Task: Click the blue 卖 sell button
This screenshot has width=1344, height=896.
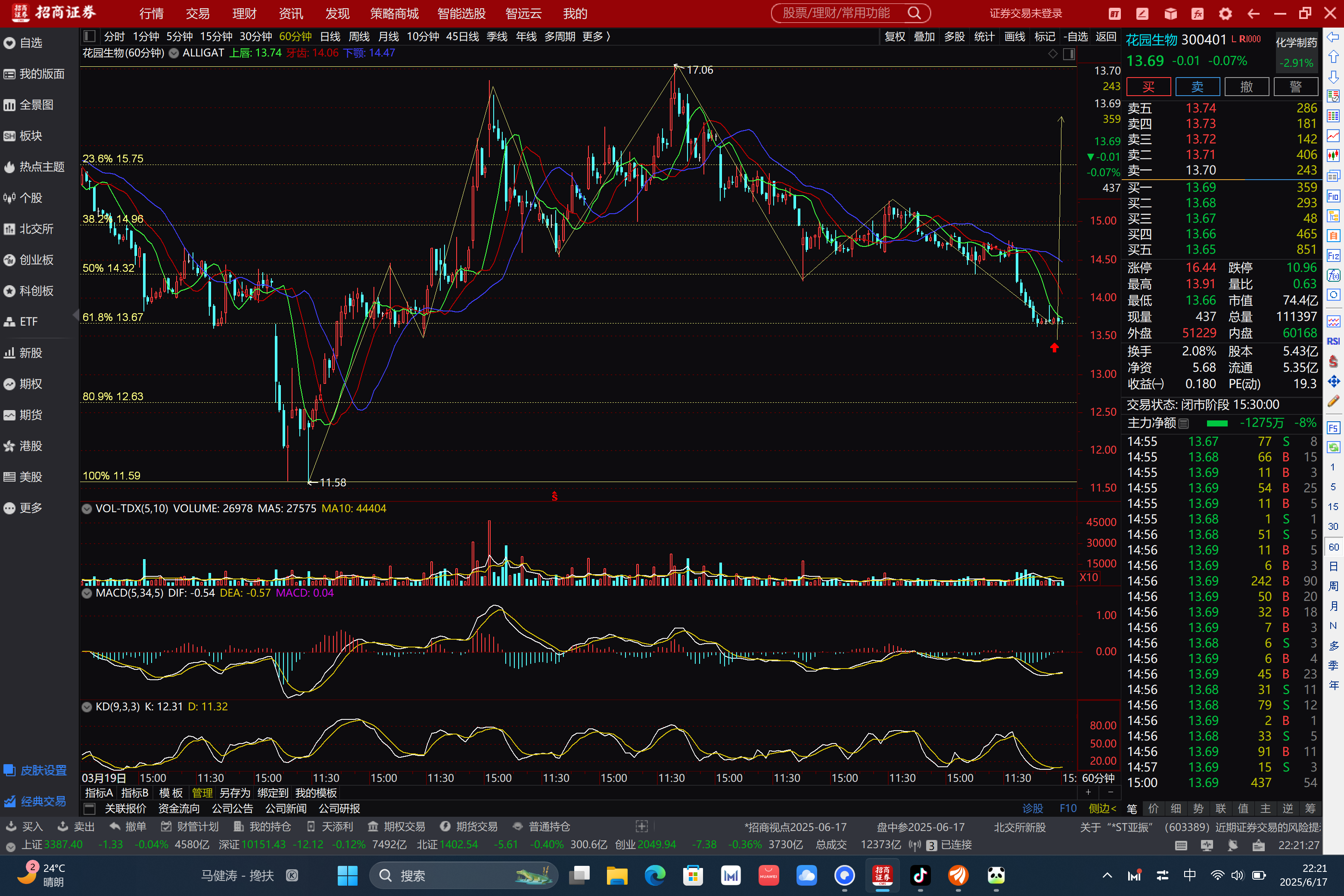Action: (x=1198, y=87)
